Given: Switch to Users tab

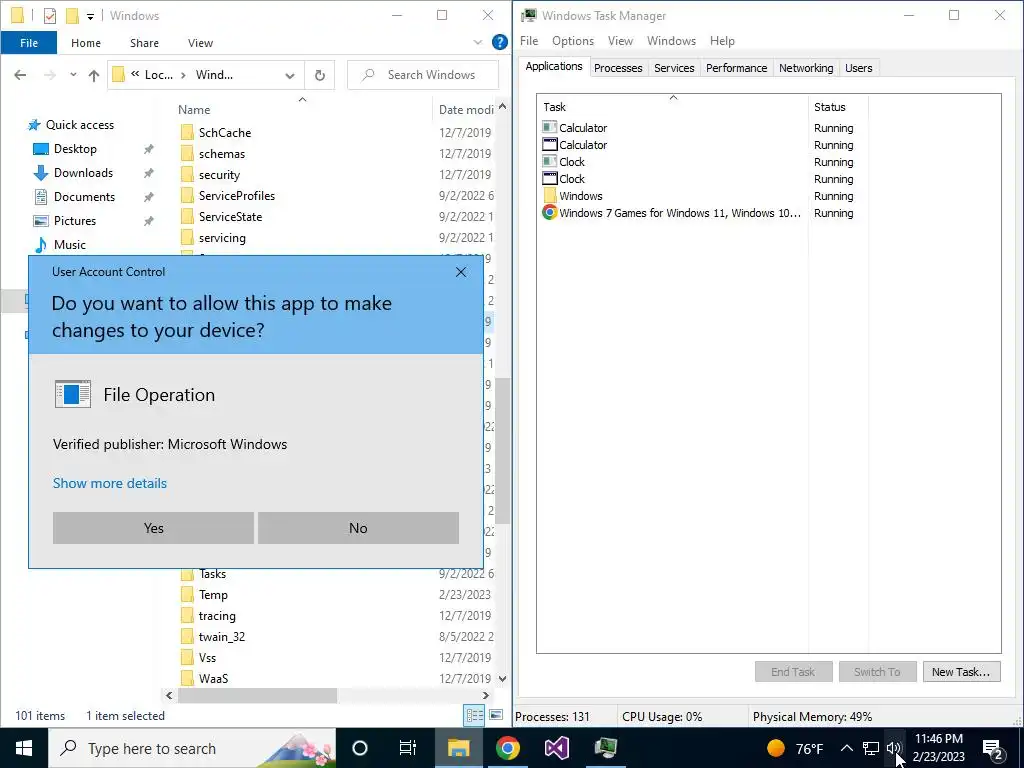Looking at the screenshot, I should click(858, 68).
